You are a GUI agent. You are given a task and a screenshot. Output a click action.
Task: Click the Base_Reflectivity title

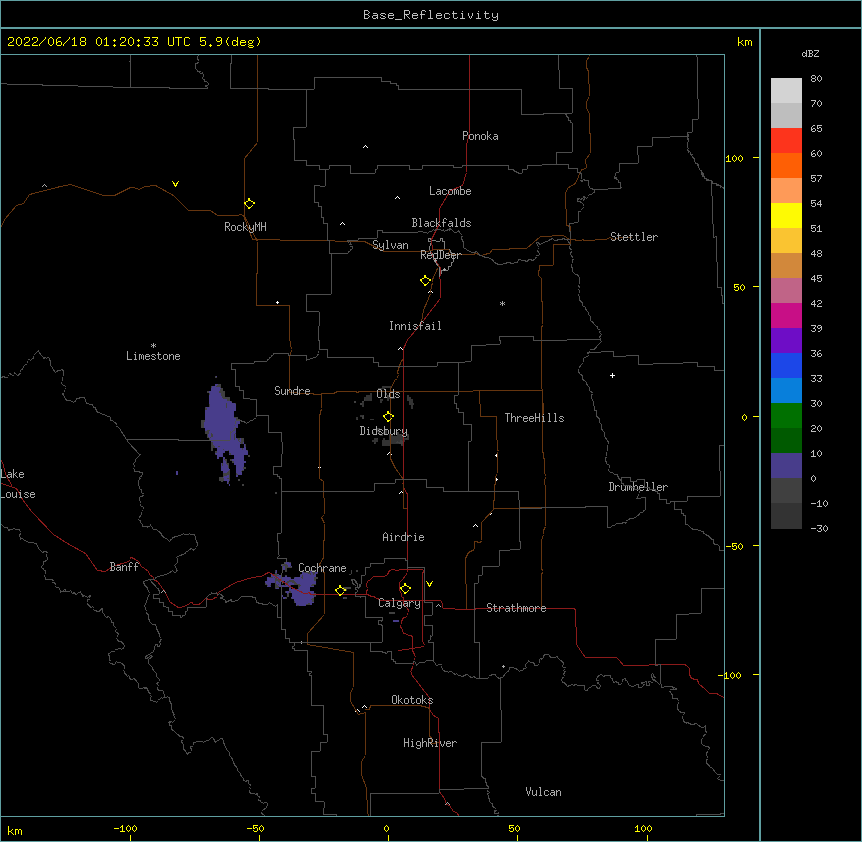coord(431,15)
